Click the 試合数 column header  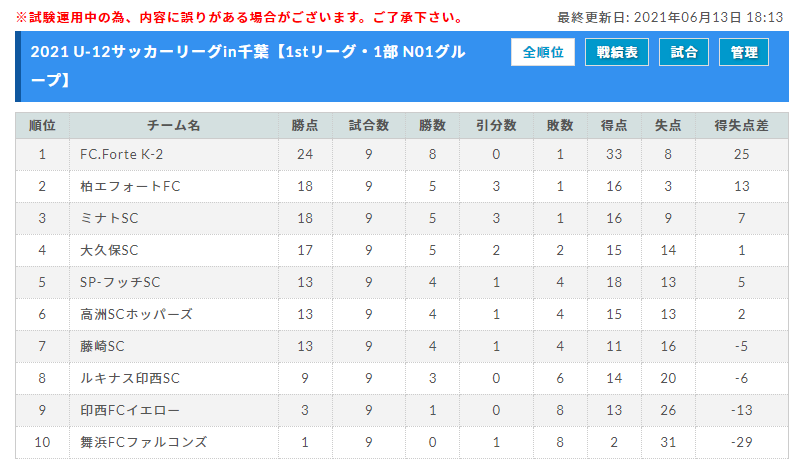[369, 125]
